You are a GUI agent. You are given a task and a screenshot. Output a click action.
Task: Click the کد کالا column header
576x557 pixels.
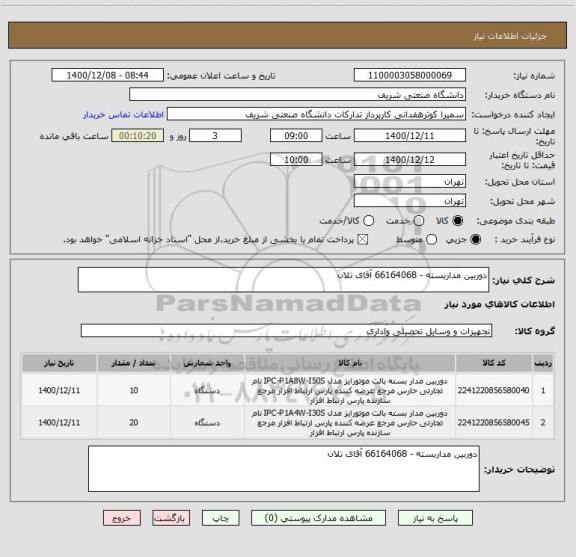tap(494, 363)
